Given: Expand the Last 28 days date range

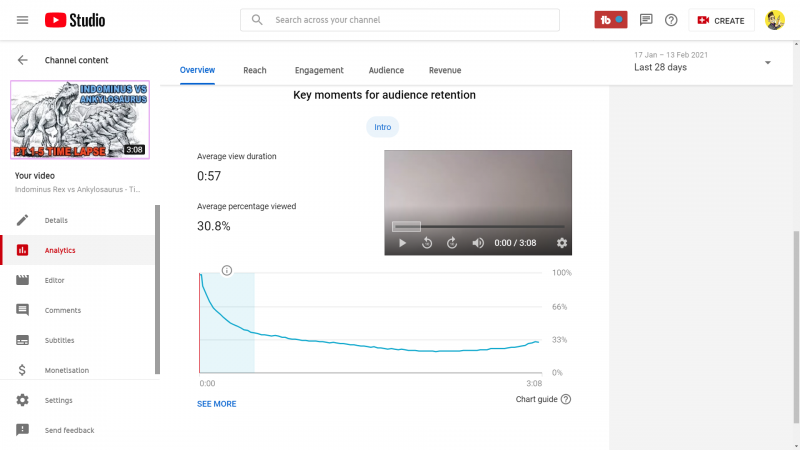Looking at the screenshot, I should tap(767, 62).
